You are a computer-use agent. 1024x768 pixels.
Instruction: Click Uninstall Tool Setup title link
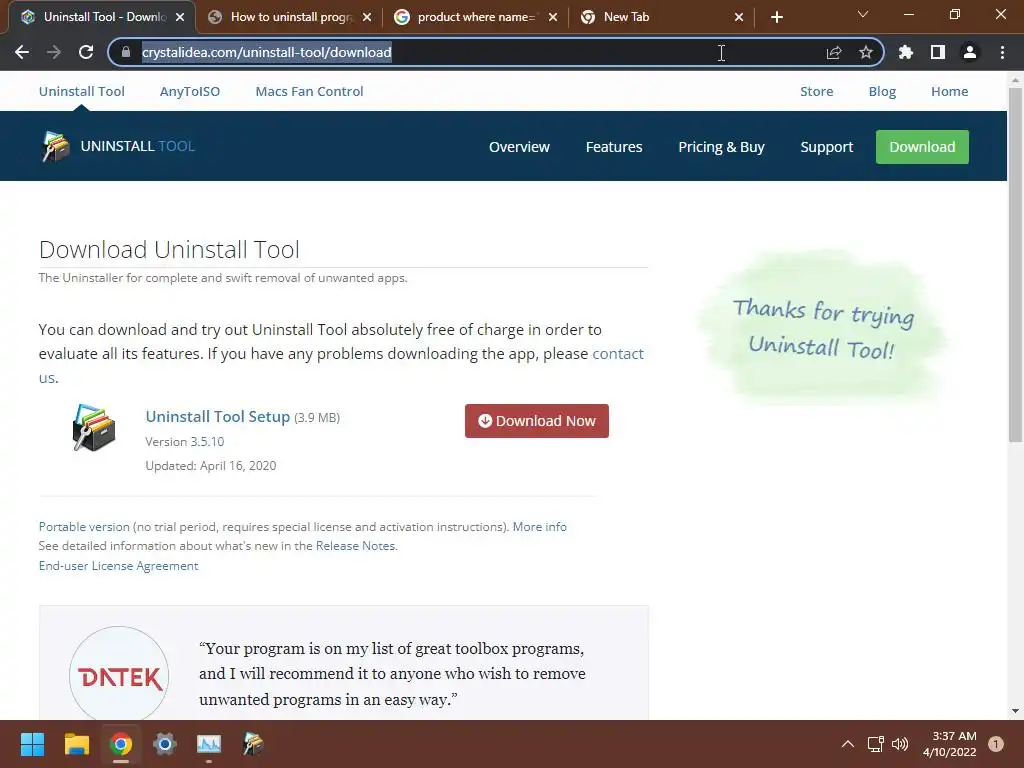coord(217,417)
